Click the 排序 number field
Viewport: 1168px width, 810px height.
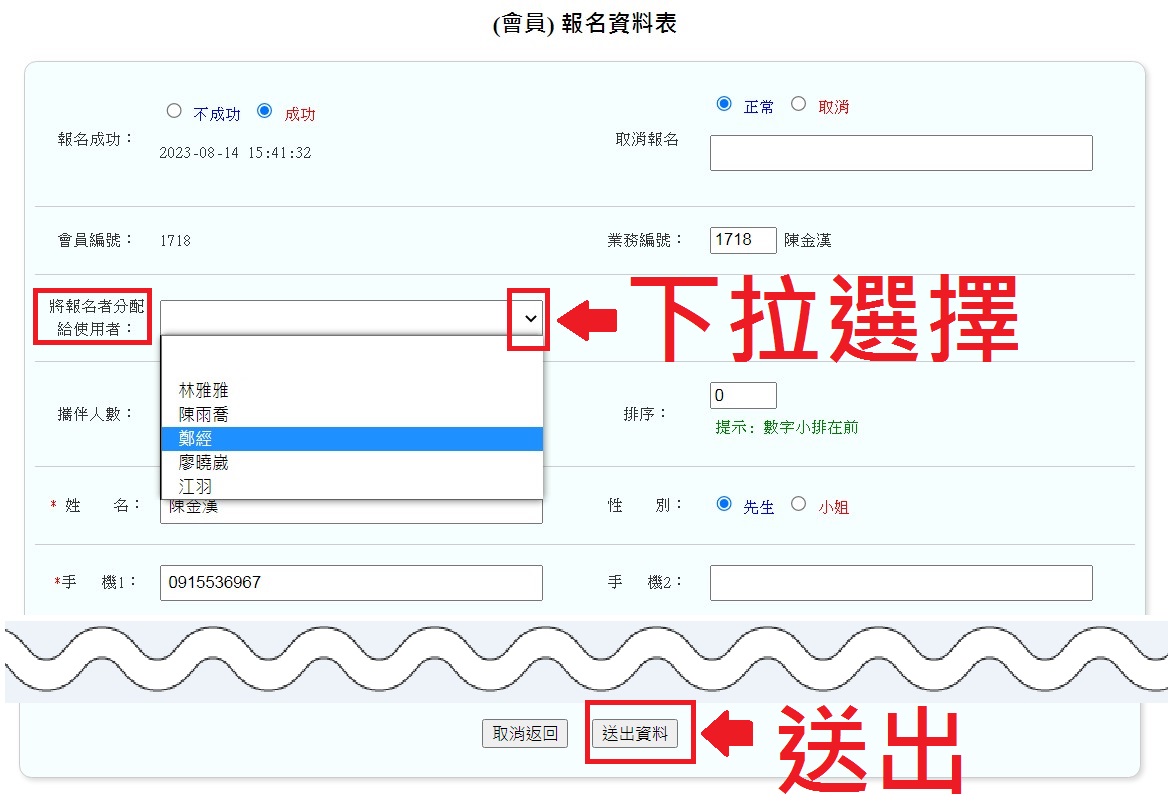click(x=743, y=395)
